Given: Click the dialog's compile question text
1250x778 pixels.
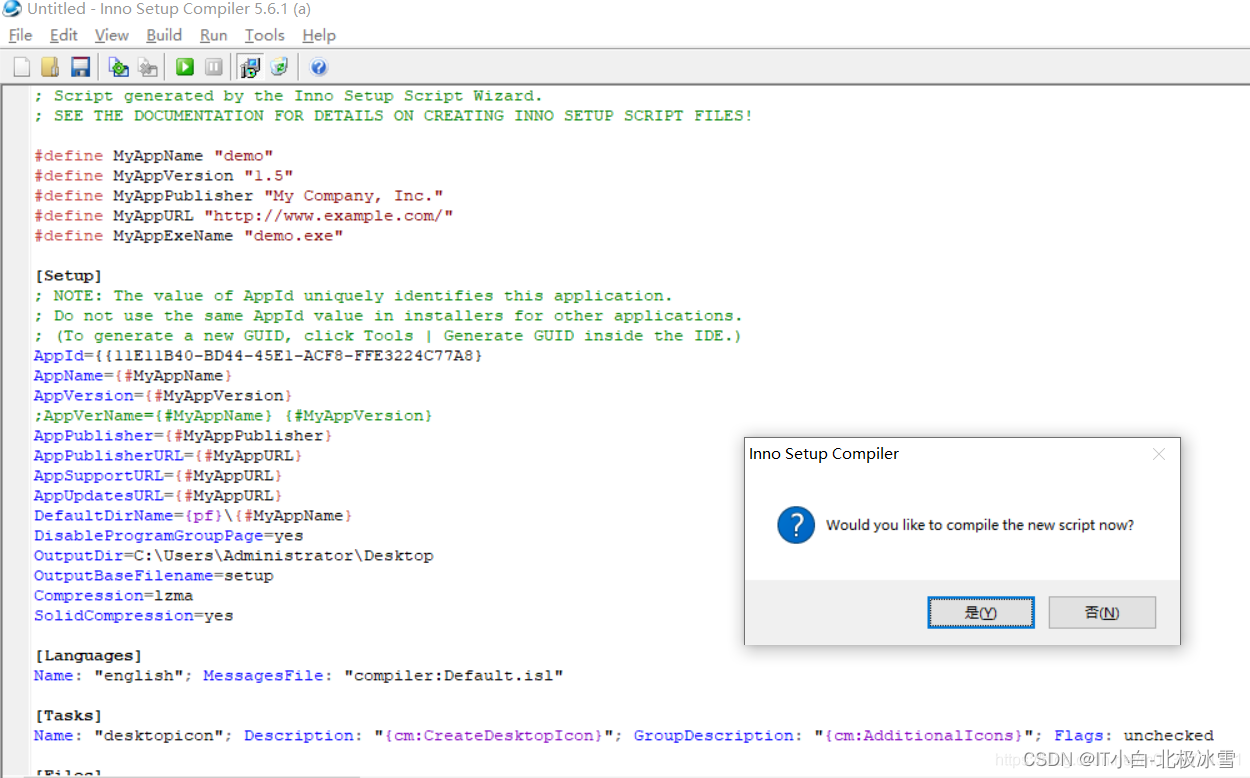Looking at the screenshot, I should coord(980,525).
